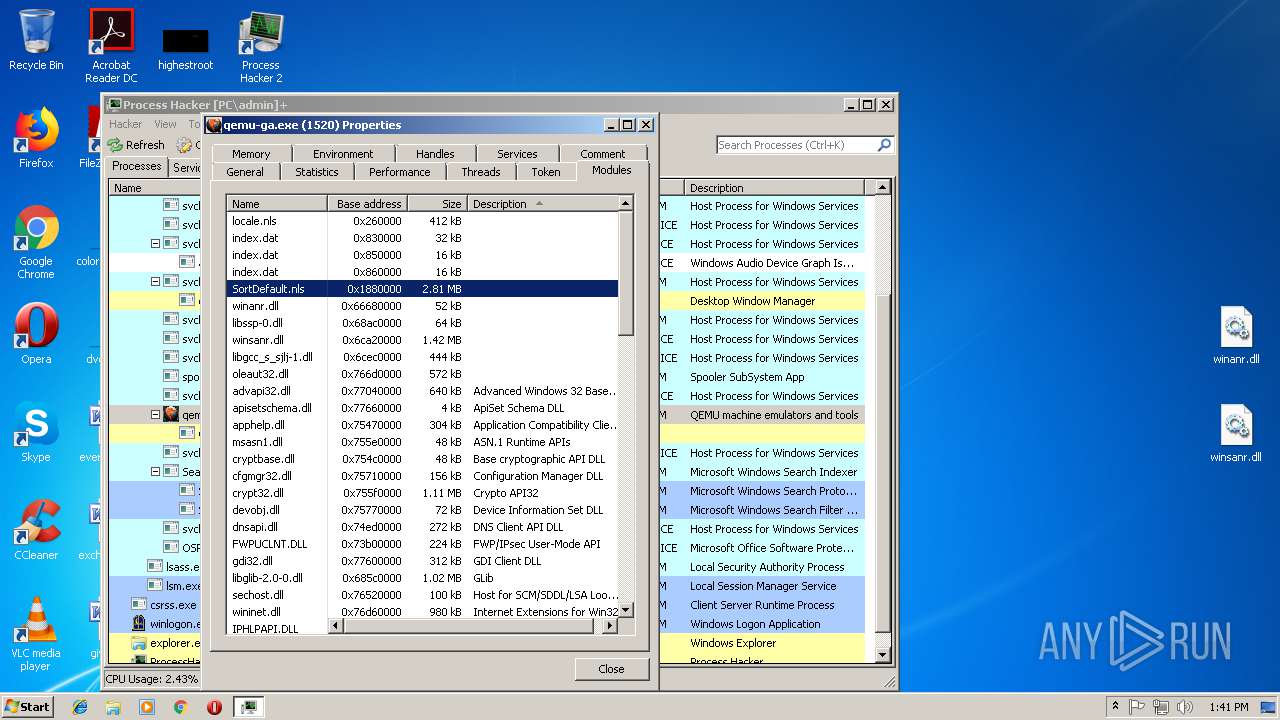Click the Close button in Properties dialog
The width and height of the screenshot is (1280, 720).
(611, 669)
